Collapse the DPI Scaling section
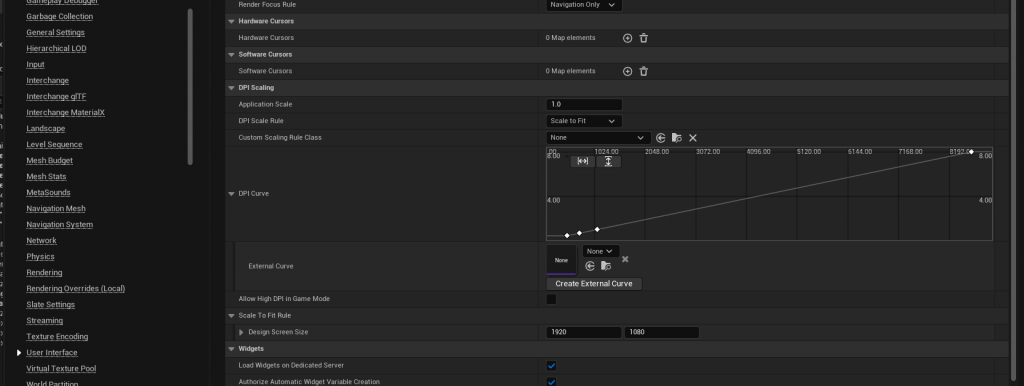Screen dimensions: 1024x386 pyautogui.click(x=231, y=88)
